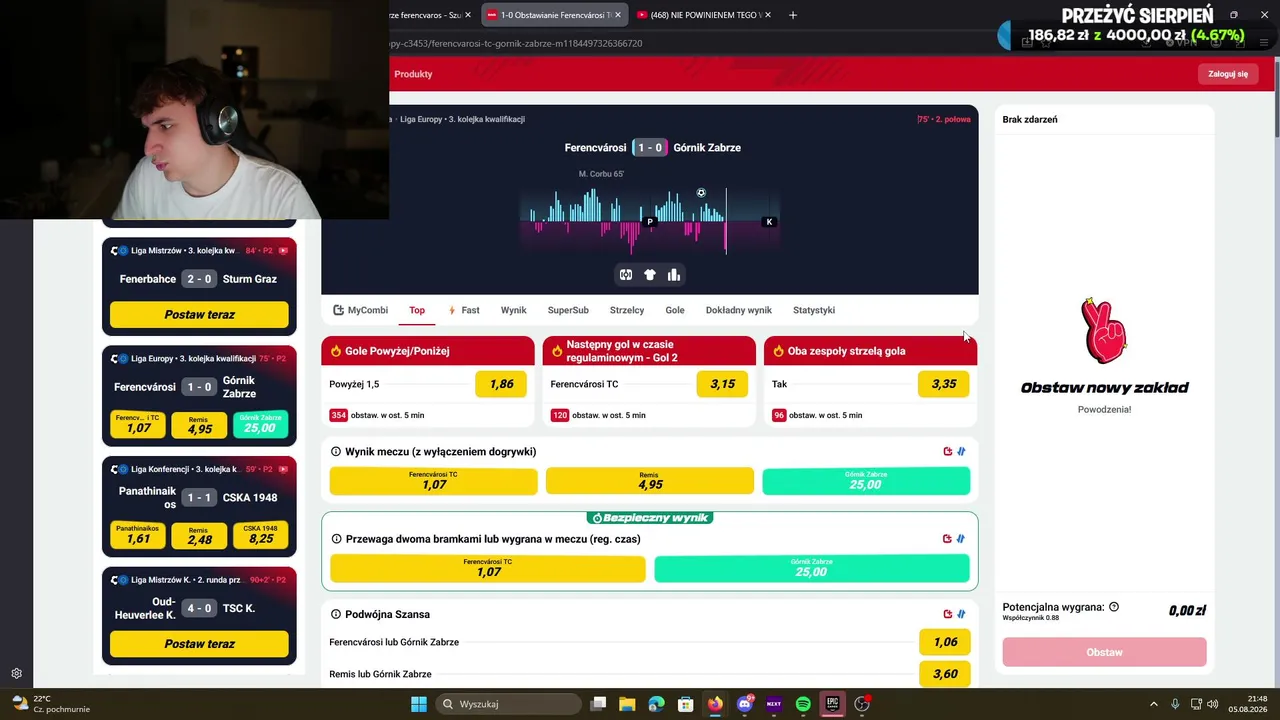Pick Panathinaikos 1,61 in sidebar card
Viewport: 1280px width, 720px height.
pyautogui.click(x=138, y=535)
